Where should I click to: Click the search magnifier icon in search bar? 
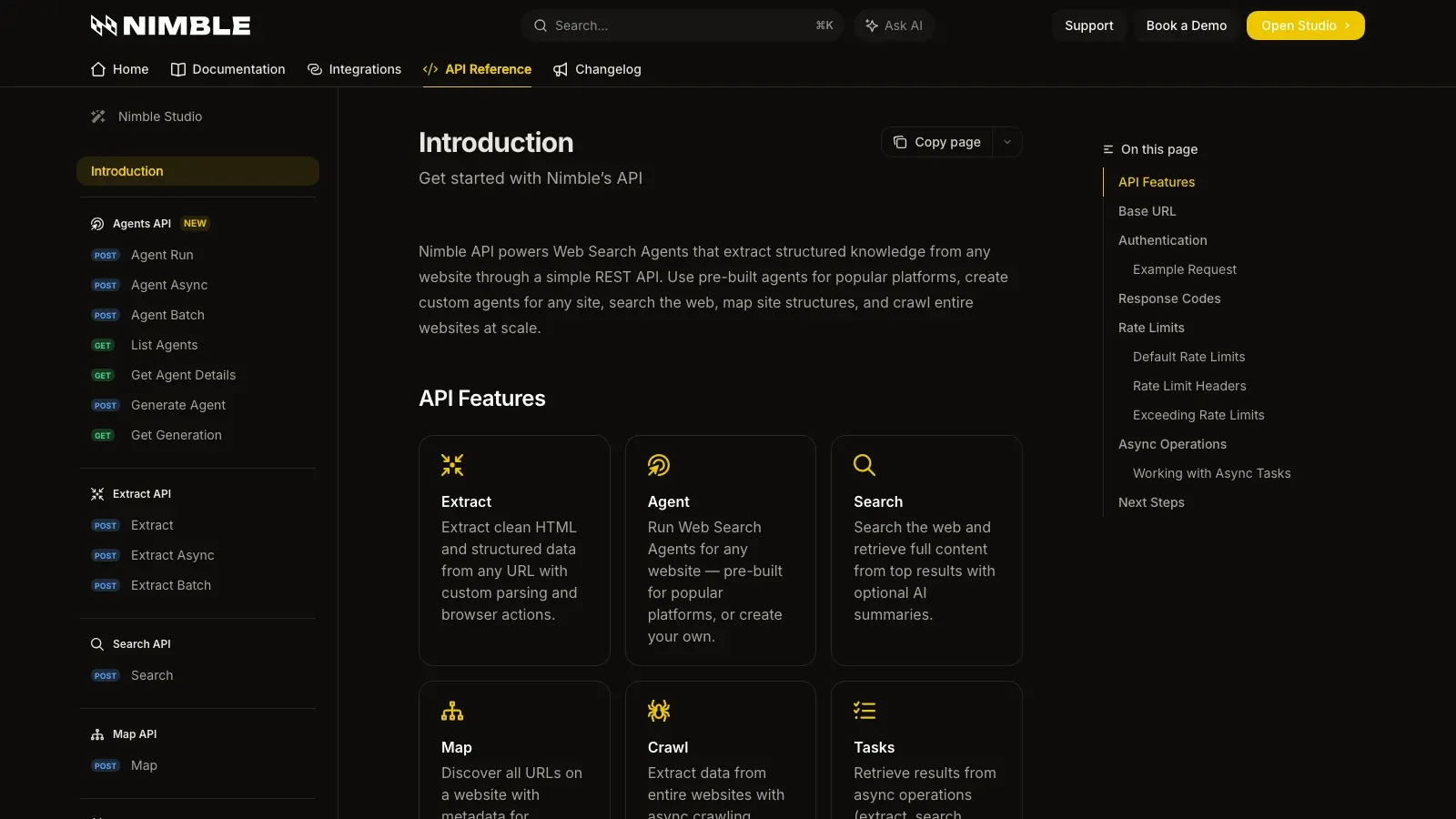pyautogui.click(x=541, y=25)
